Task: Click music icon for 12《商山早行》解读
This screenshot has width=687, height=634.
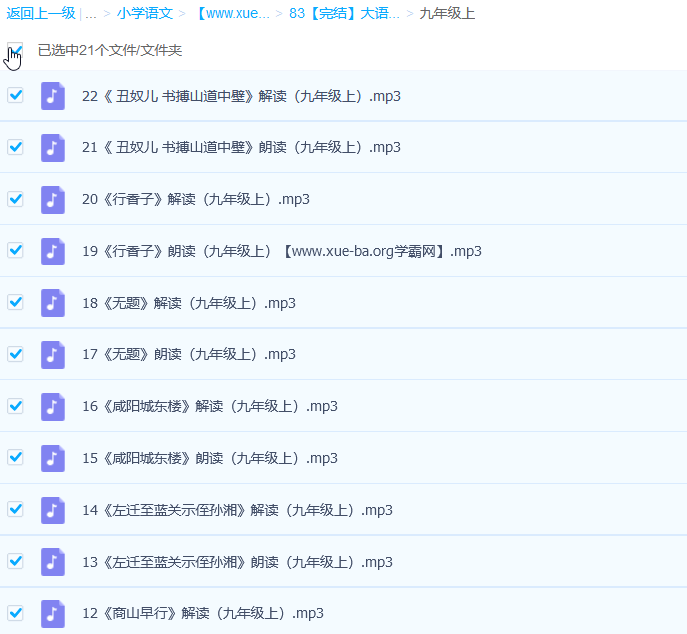Action: click(x=53, y=613)
